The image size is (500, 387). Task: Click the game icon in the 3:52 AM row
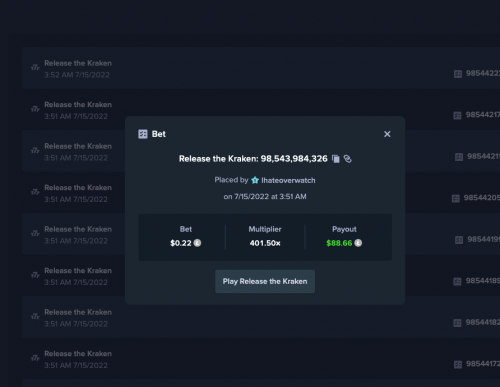35,68
